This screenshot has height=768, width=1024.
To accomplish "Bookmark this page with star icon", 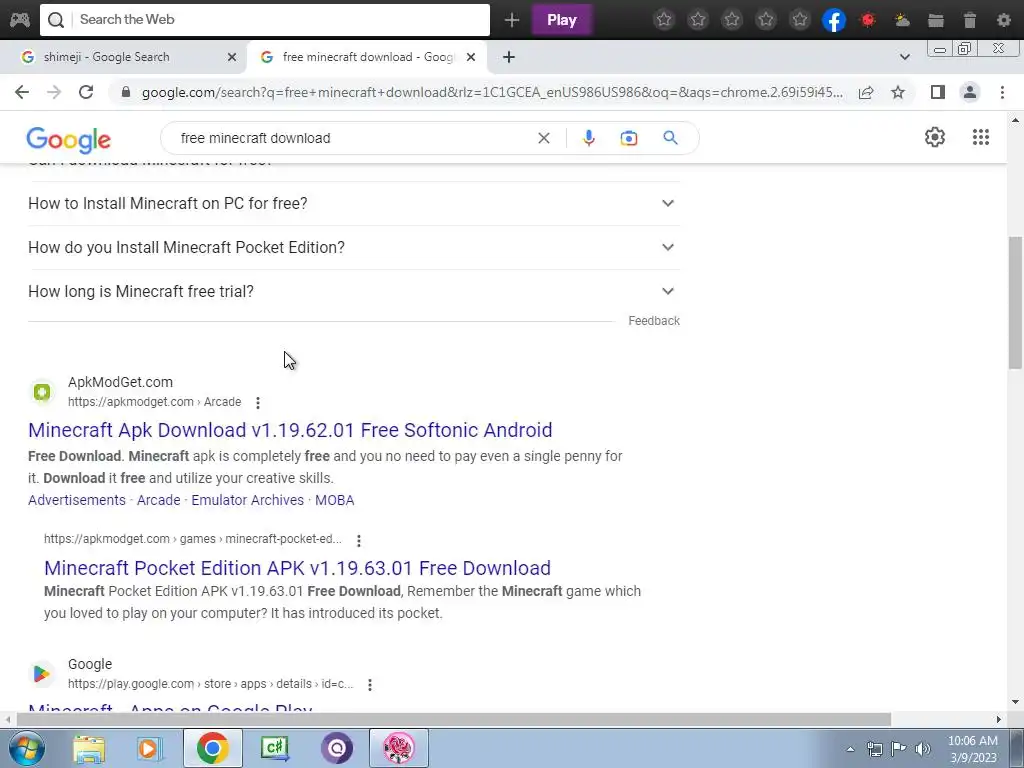I will (898, 92).
